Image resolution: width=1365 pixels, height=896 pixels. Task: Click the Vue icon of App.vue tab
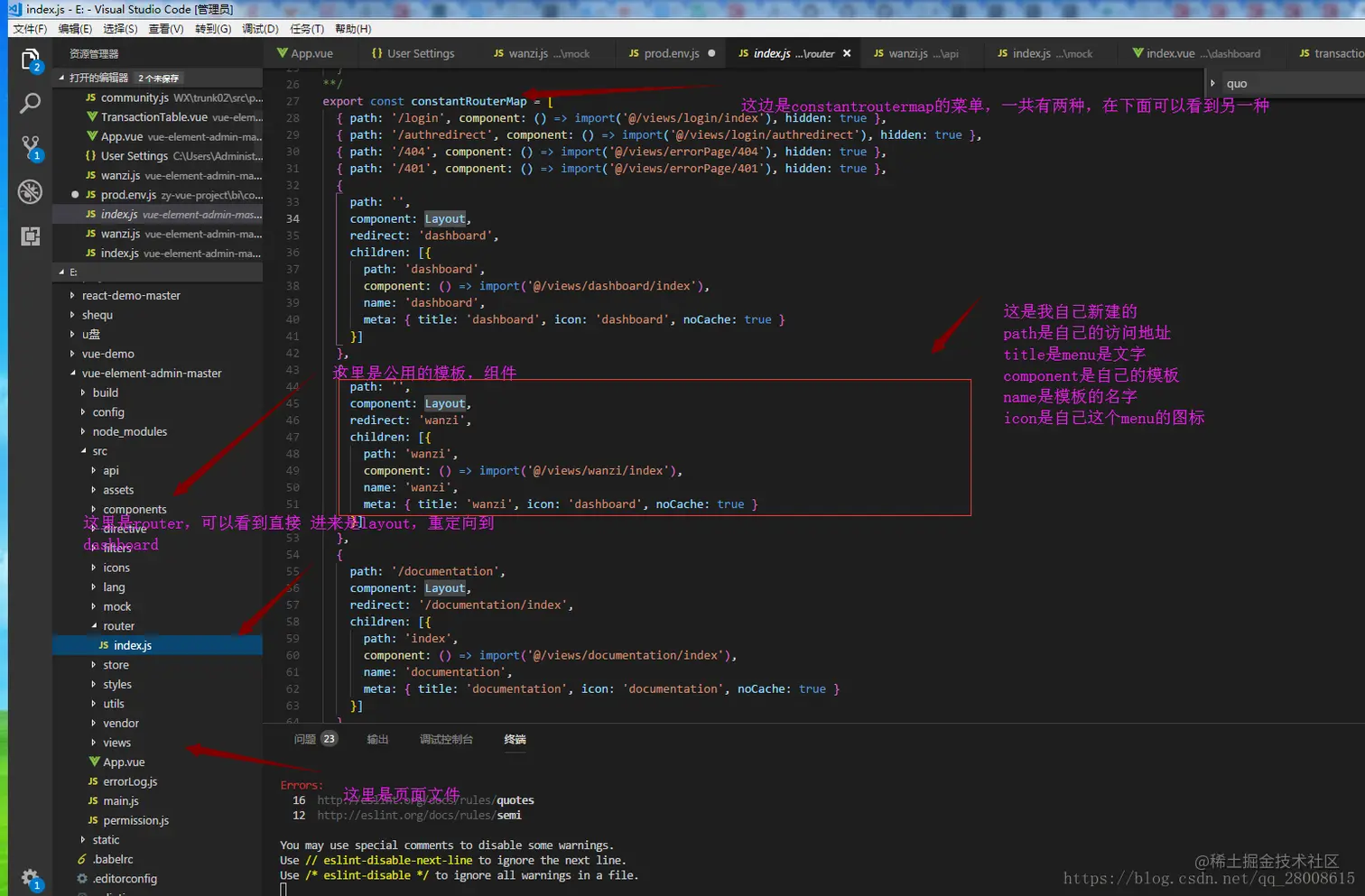(283, 53)
